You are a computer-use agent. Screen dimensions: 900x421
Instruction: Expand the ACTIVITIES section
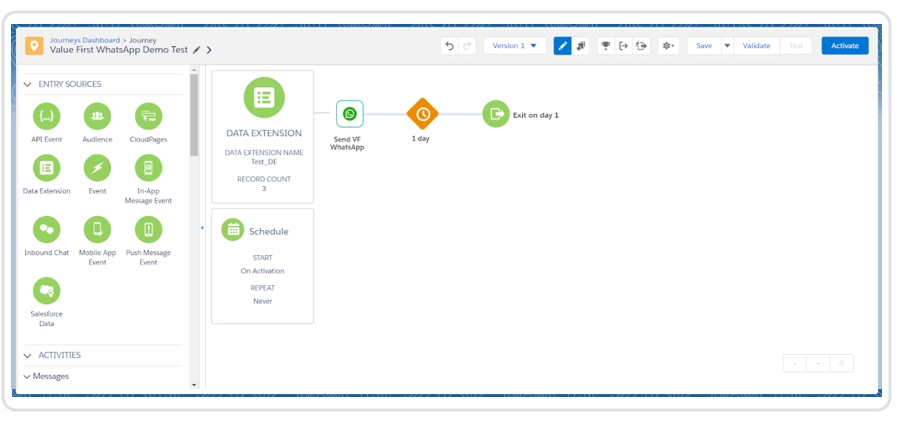click(28, 355)
